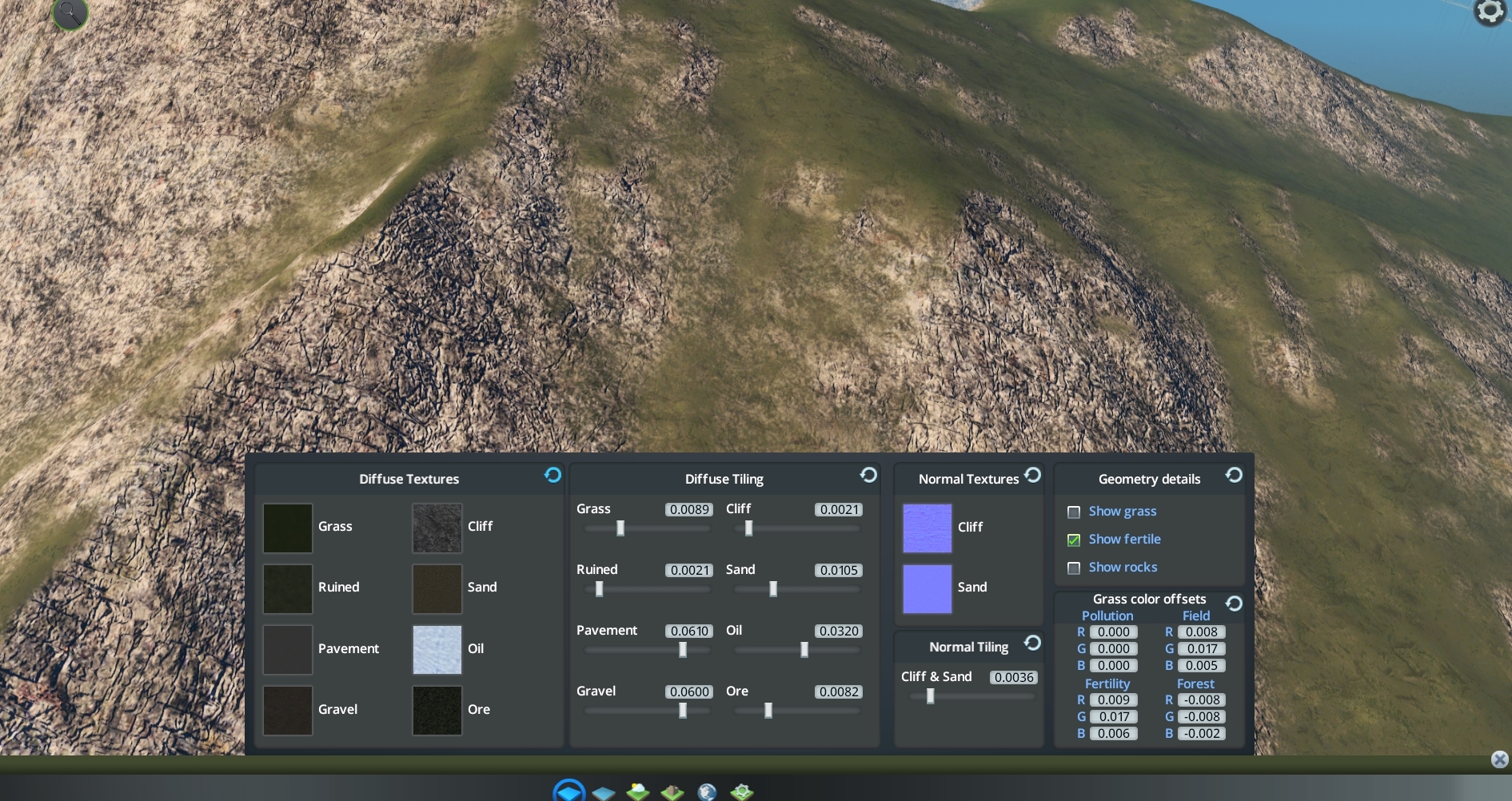Edit the Grass tiling value 0.0089
Screen dimensions: 1512x801
click(x=688, y=509)
